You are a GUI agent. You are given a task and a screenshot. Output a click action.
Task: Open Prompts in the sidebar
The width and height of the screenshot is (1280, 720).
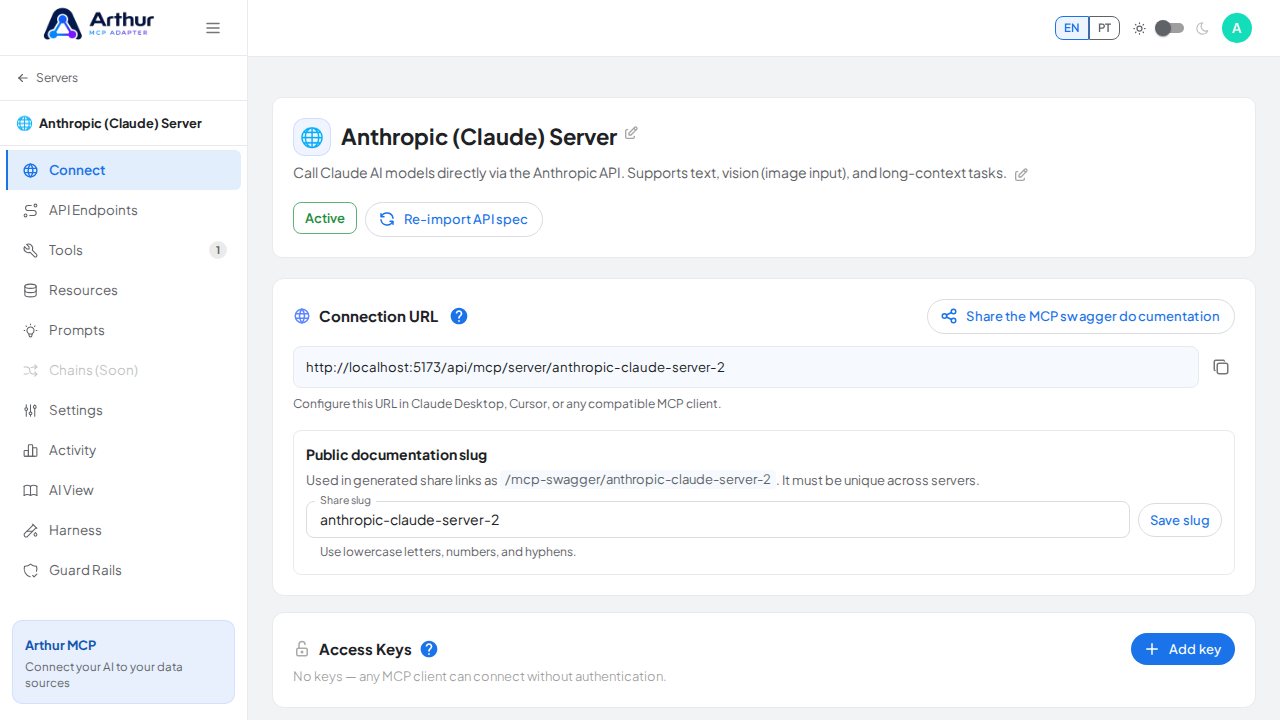point(123,330)
